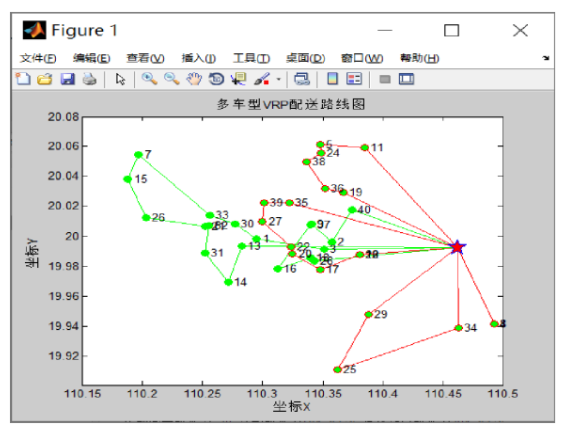
Task: Activate the Zoom Out magnifier
Action: point(171,79)
